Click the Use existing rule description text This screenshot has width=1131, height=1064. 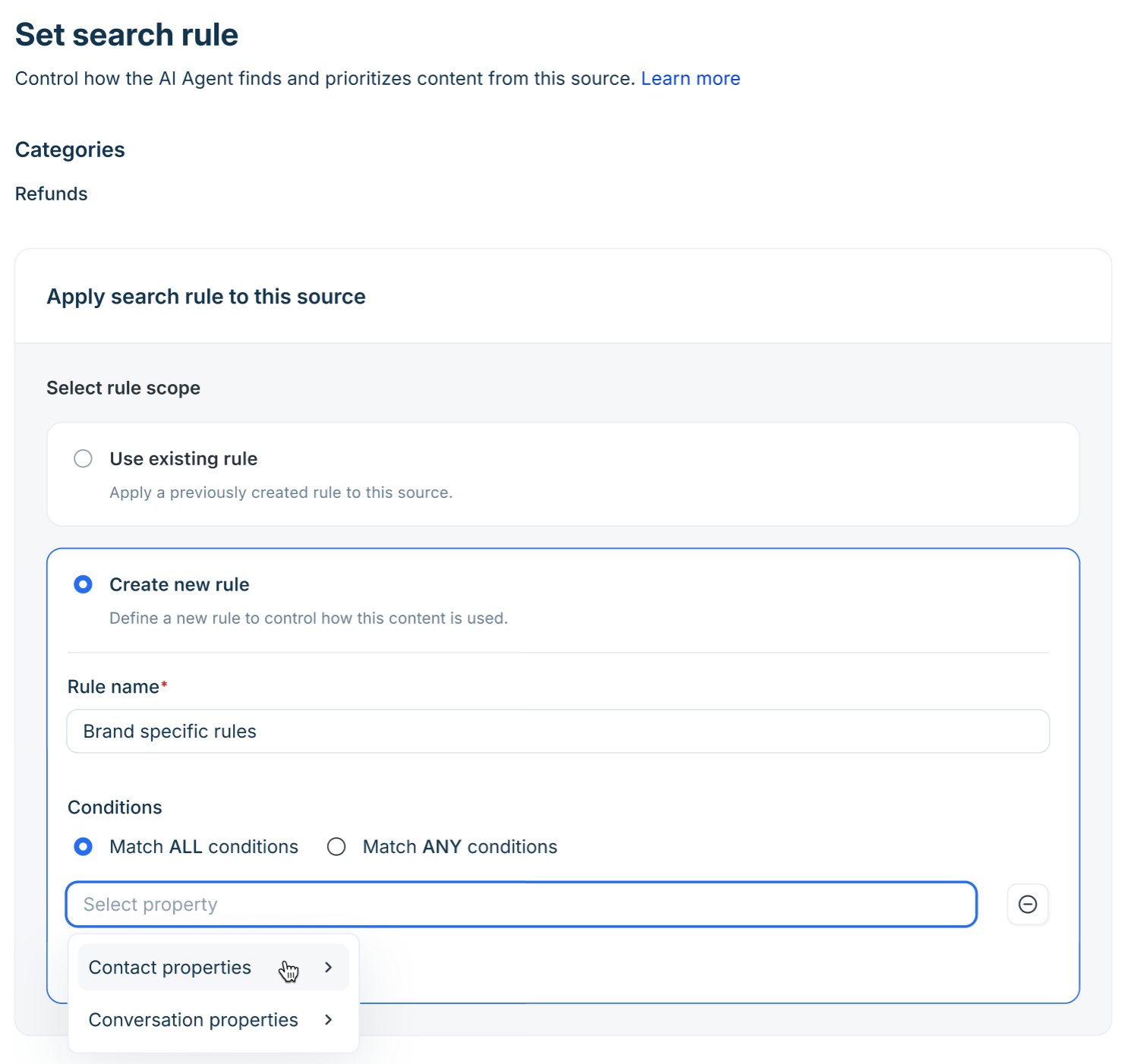[281, 493]
